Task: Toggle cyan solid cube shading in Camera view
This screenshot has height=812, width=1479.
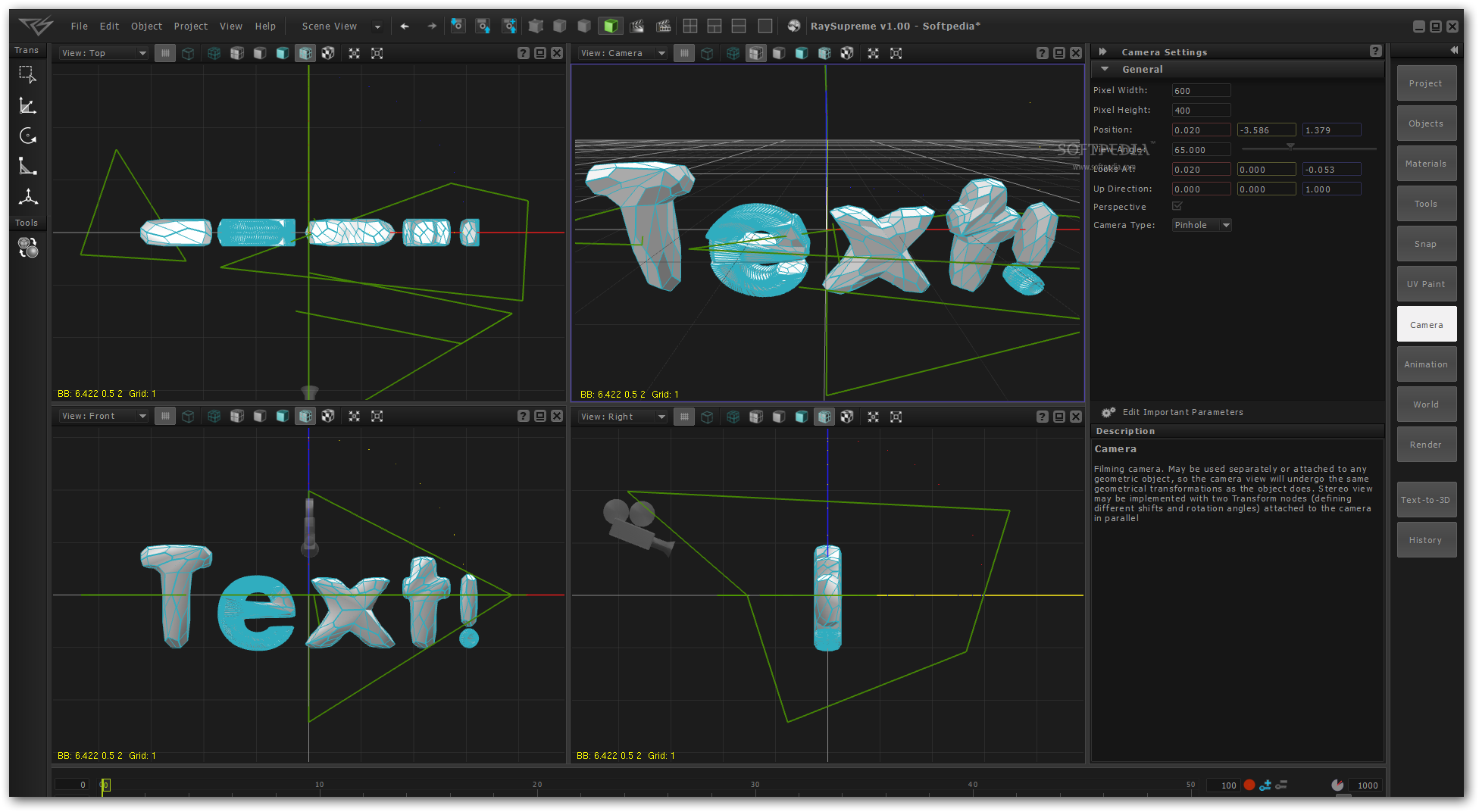Action: pyautogui.click(x=801, y=54)
